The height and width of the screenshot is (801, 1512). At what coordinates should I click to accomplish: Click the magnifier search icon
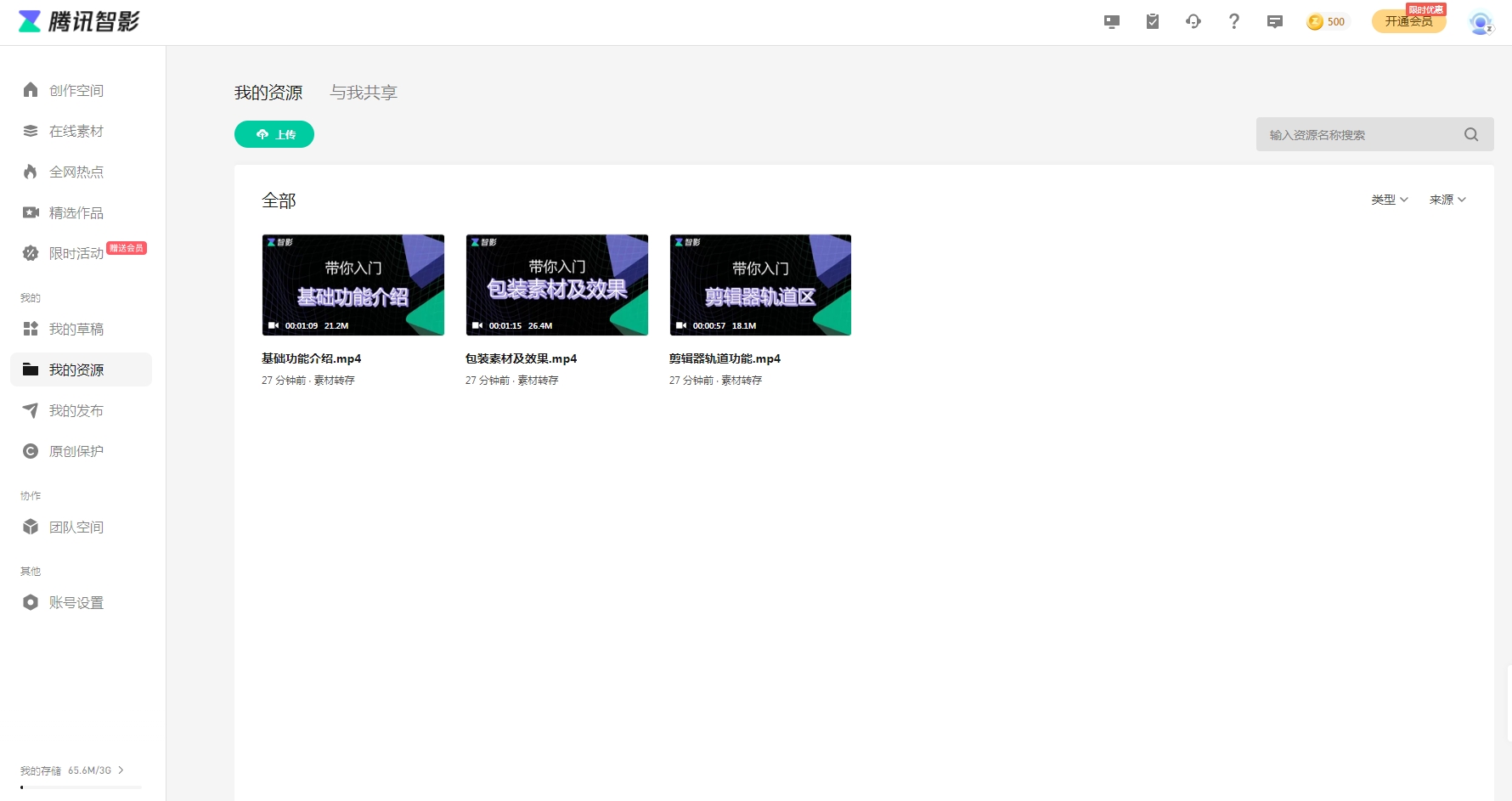click(1471, 134)
